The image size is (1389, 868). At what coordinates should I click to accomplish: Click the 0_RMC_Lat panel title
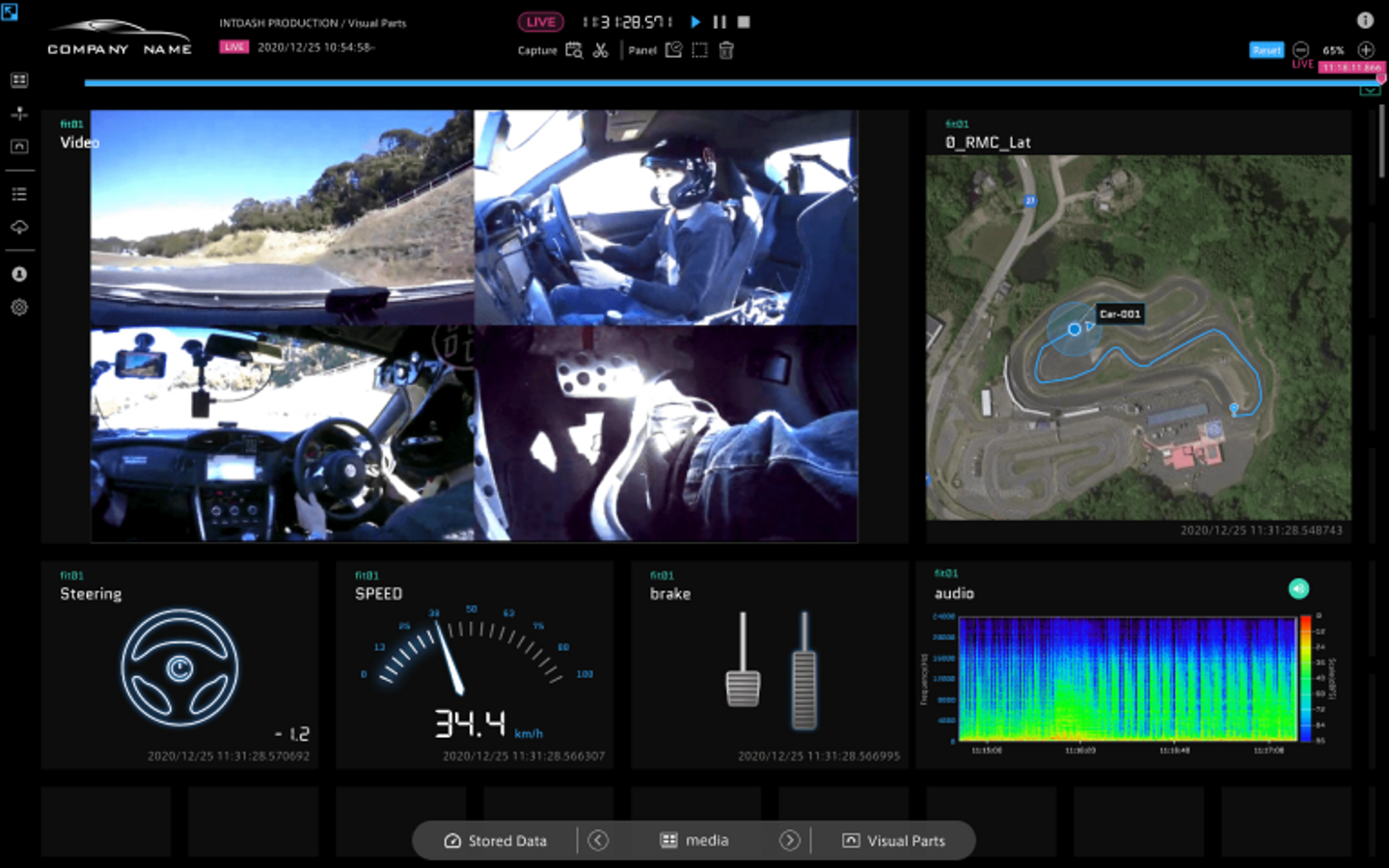pos(988,143)
